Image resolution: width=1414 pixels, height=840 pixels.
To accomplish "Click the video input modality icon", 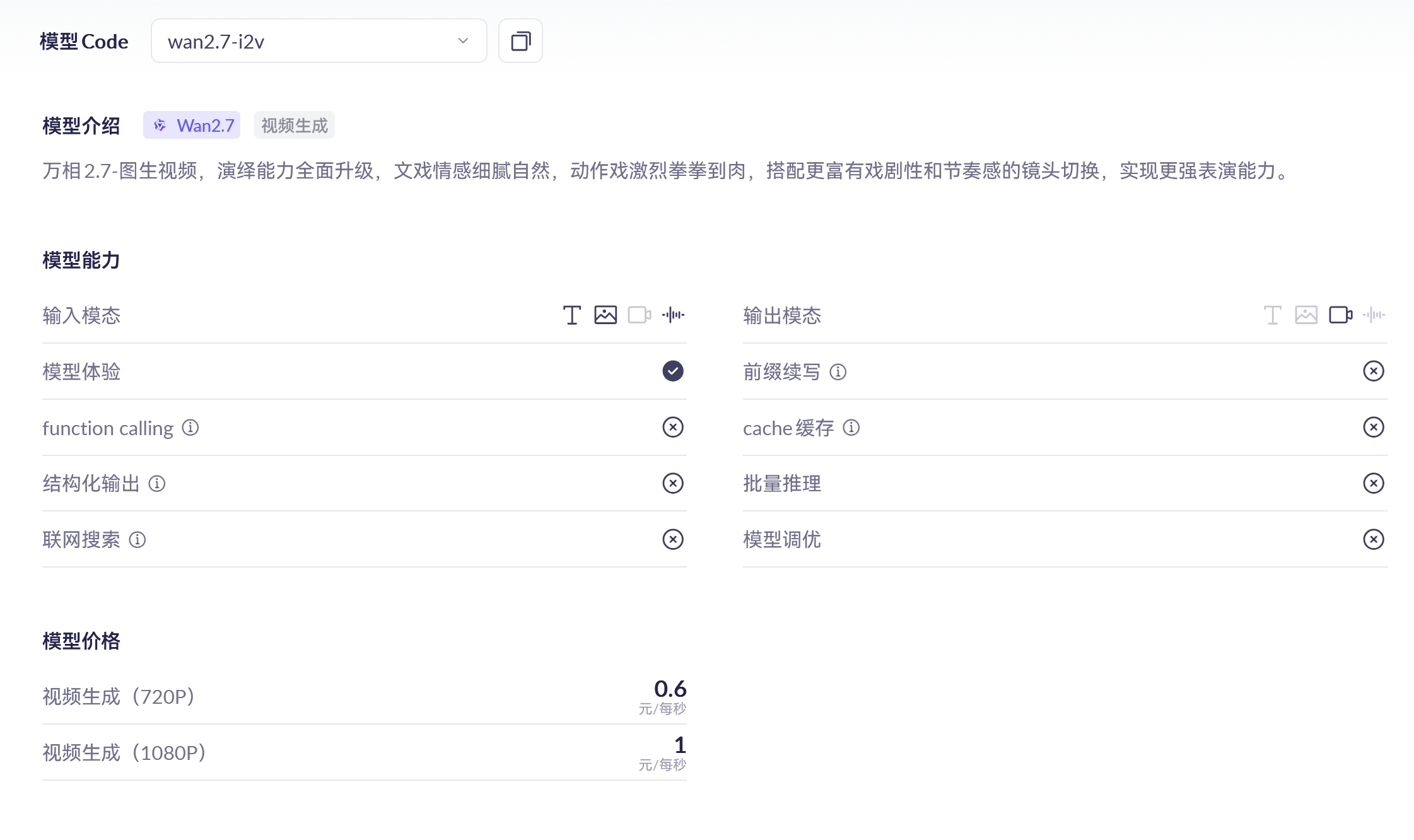I will 639,315.
